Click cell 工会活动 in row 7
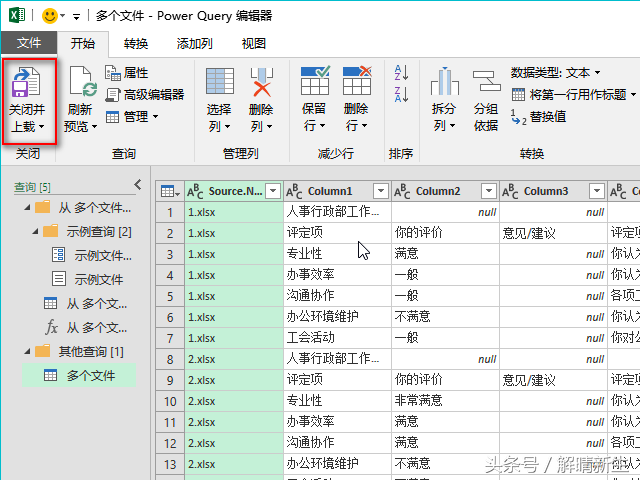Image resolution: width=640 pixels, height=480 pixels. click(337, 338)
